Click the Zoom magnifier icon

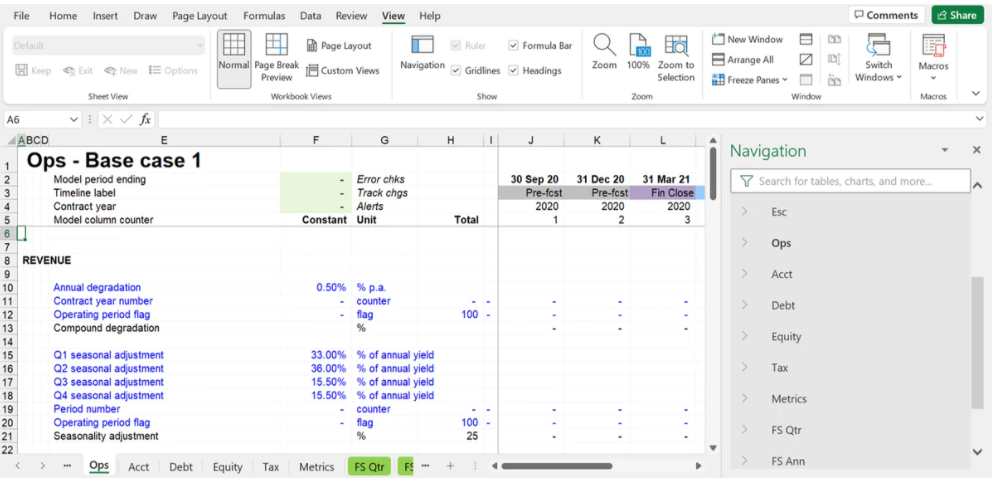click(604, 46)
